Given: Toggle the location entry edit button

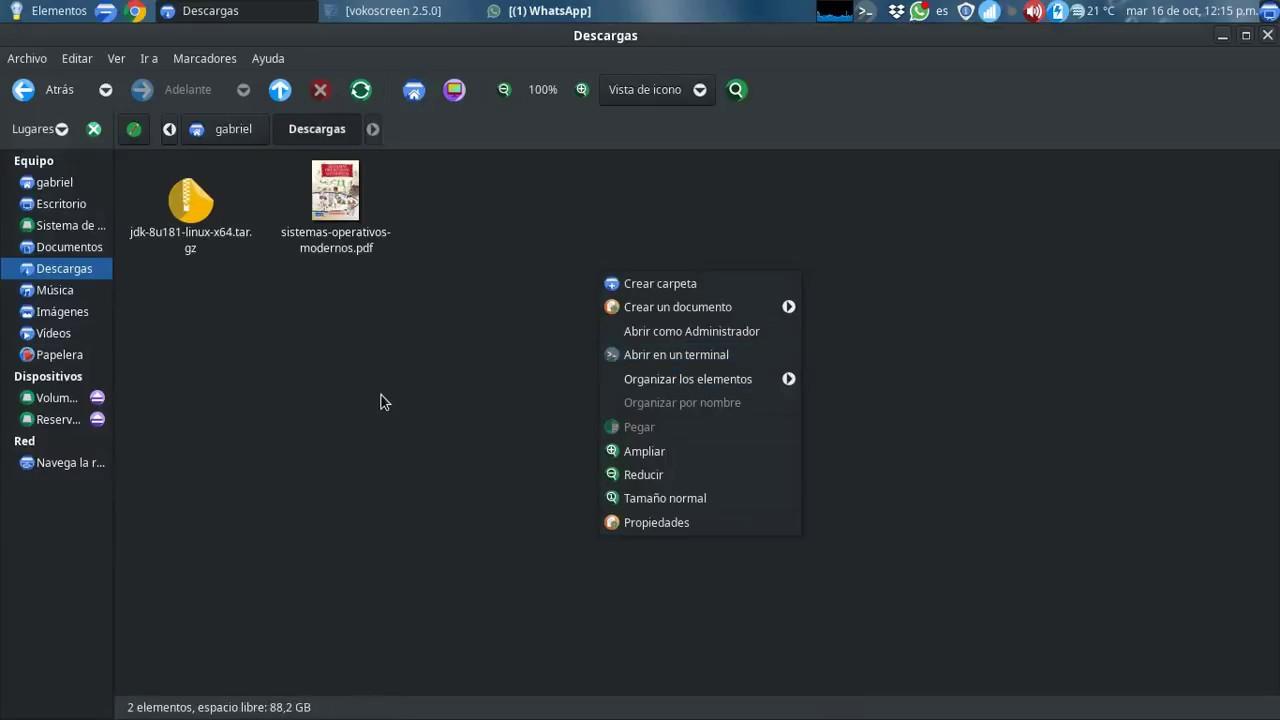Looking at the screenshot, I should [134, 129].
